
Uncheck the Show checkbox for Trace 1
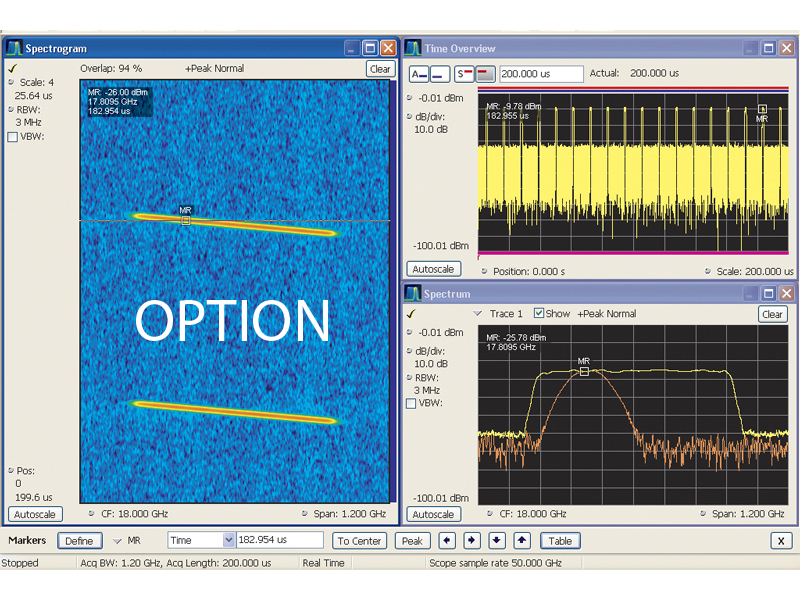tap(539, 314)
